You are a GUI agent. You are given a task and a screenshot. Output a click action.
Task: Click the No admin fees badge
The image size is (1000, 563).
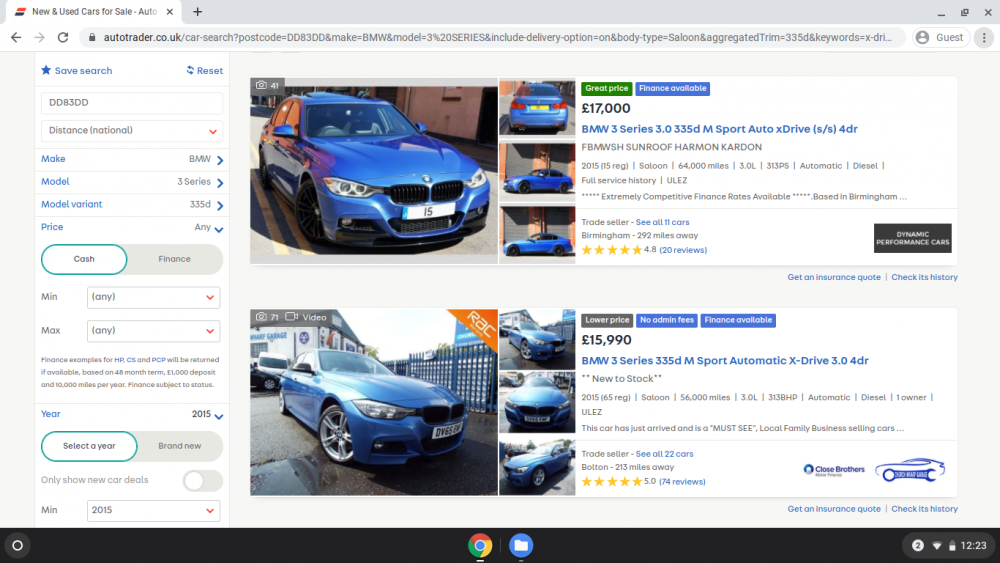[x=666, y=320]
